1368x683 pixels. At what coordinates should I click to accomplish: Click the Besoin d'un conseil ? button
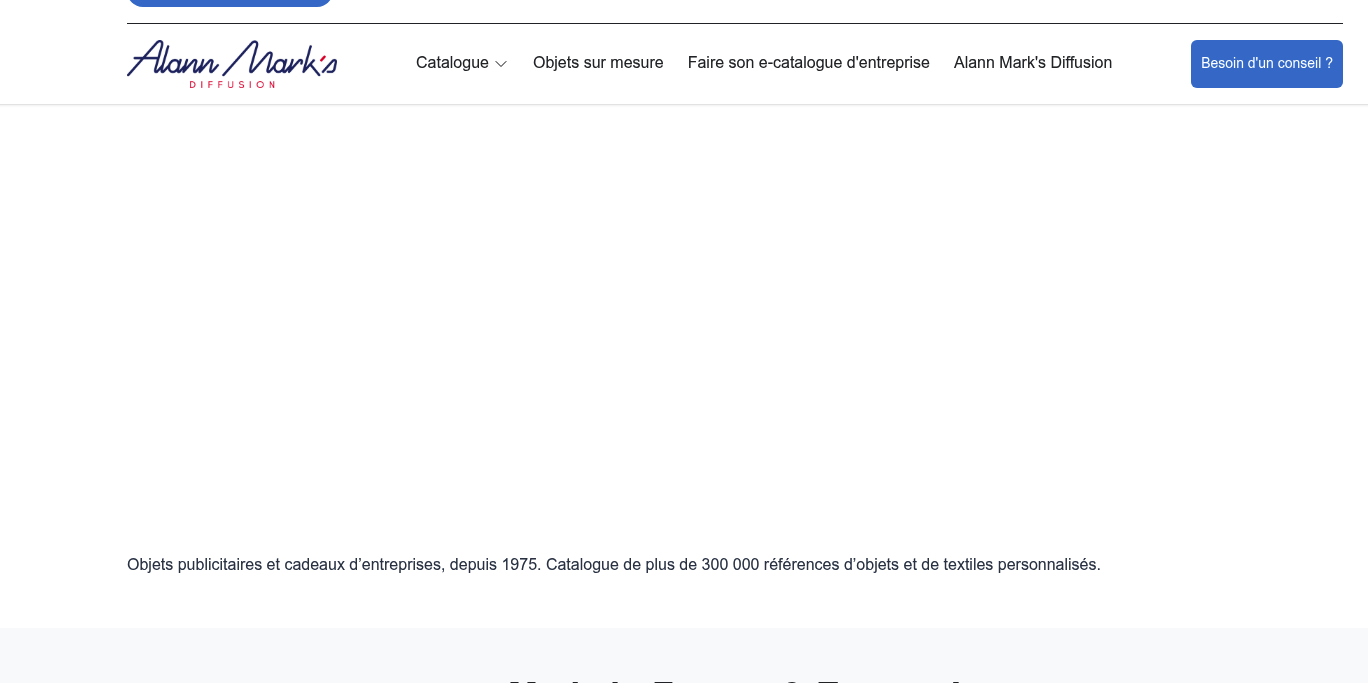[x=1267, y=64]
